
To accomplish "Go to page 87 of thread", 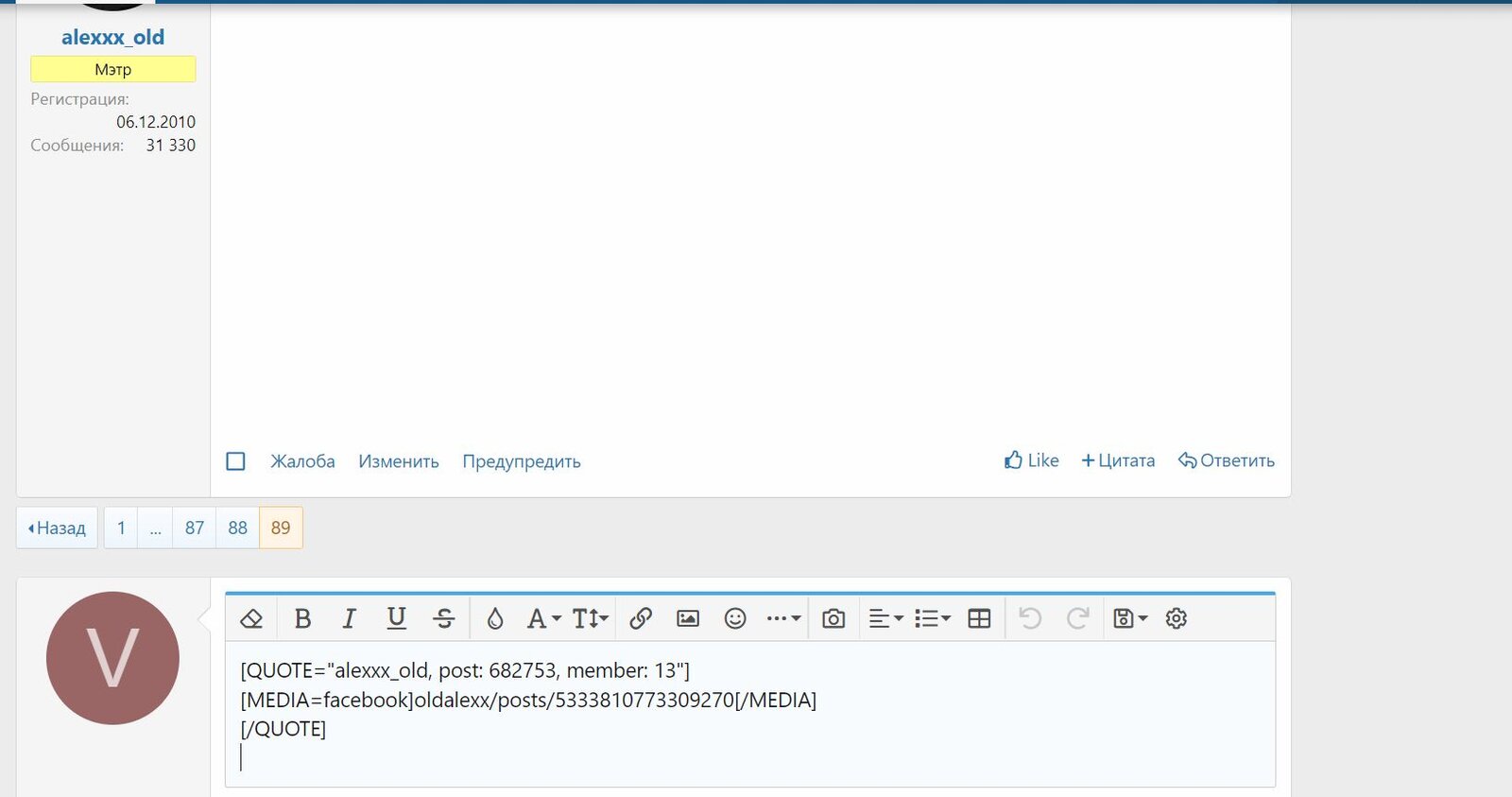I will pos(195,528).
